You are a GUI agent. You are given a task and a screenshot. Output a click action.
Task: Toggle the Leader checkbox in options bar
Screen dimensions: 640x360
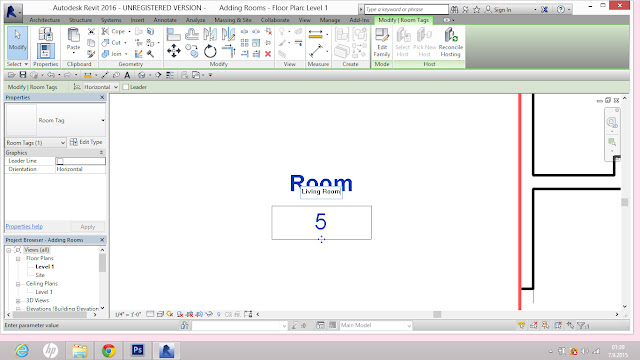point(126,87)
